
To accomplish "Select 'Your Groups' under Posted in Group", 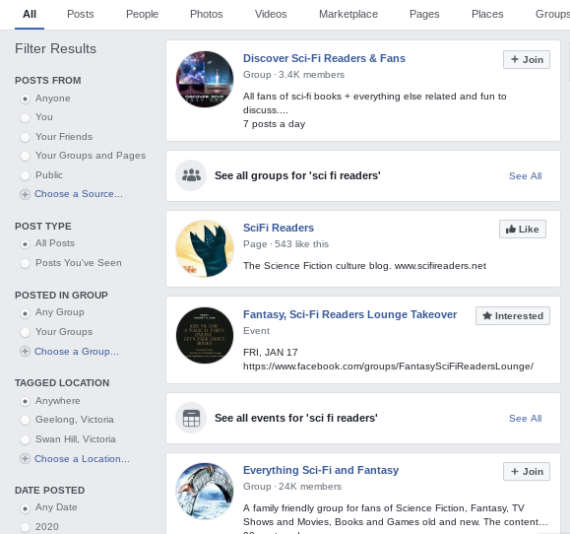I will [x=25, y=332].
